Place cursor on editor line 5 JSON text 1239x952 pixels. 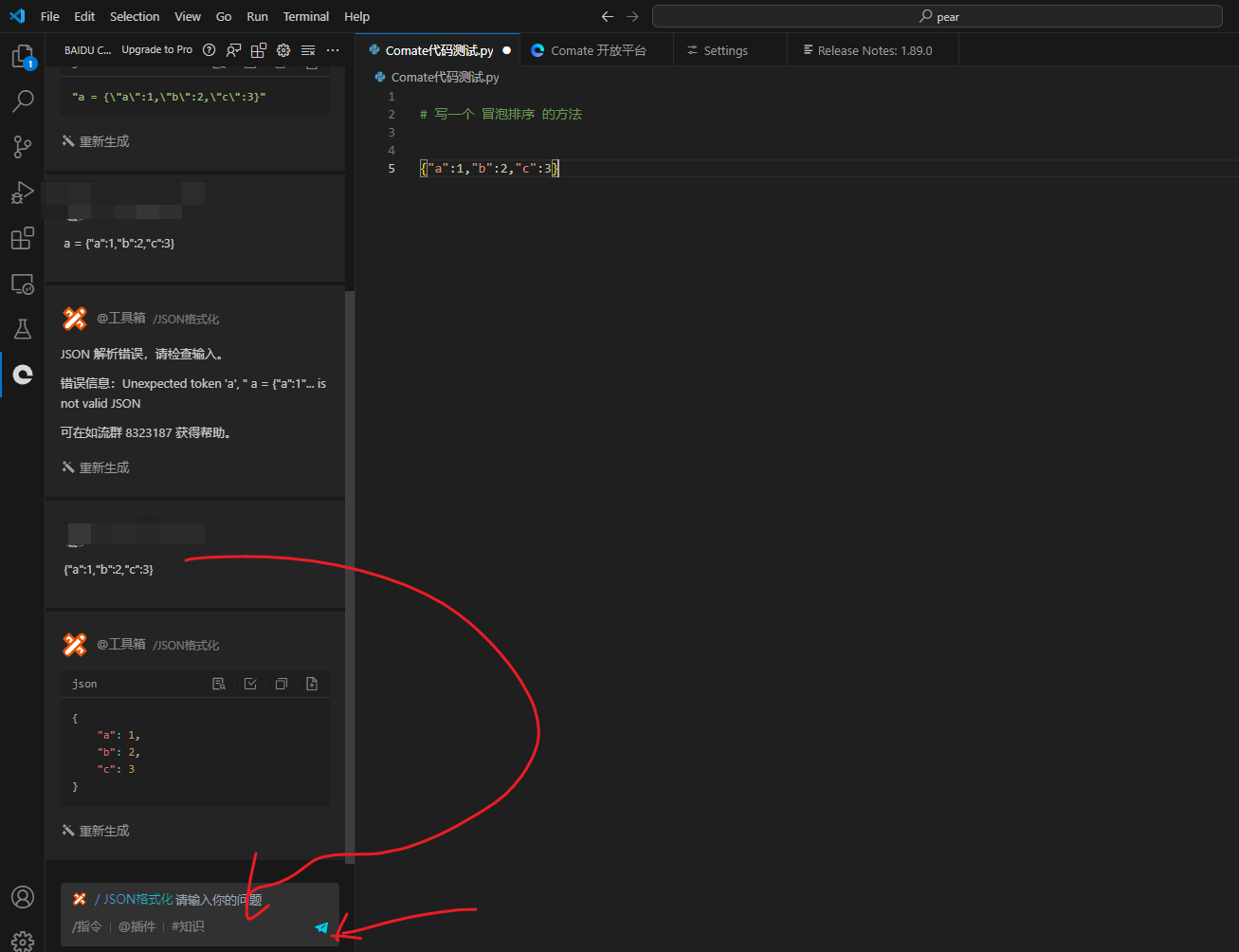(490, 168)
